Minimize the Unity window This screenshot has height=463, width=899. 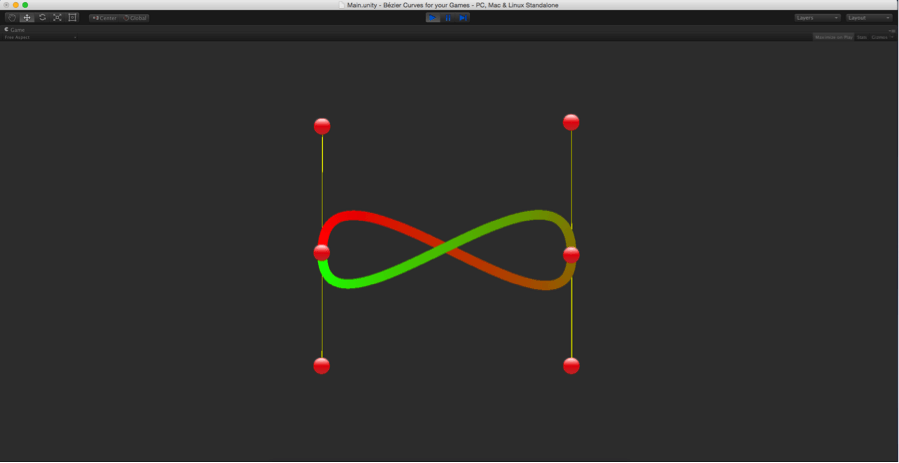[x=15, y=5]
